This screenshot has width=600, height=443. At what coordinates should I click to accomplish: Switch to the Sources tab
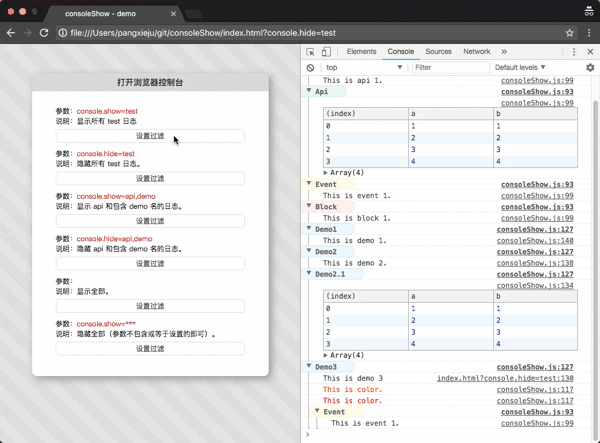click(439, 52)
